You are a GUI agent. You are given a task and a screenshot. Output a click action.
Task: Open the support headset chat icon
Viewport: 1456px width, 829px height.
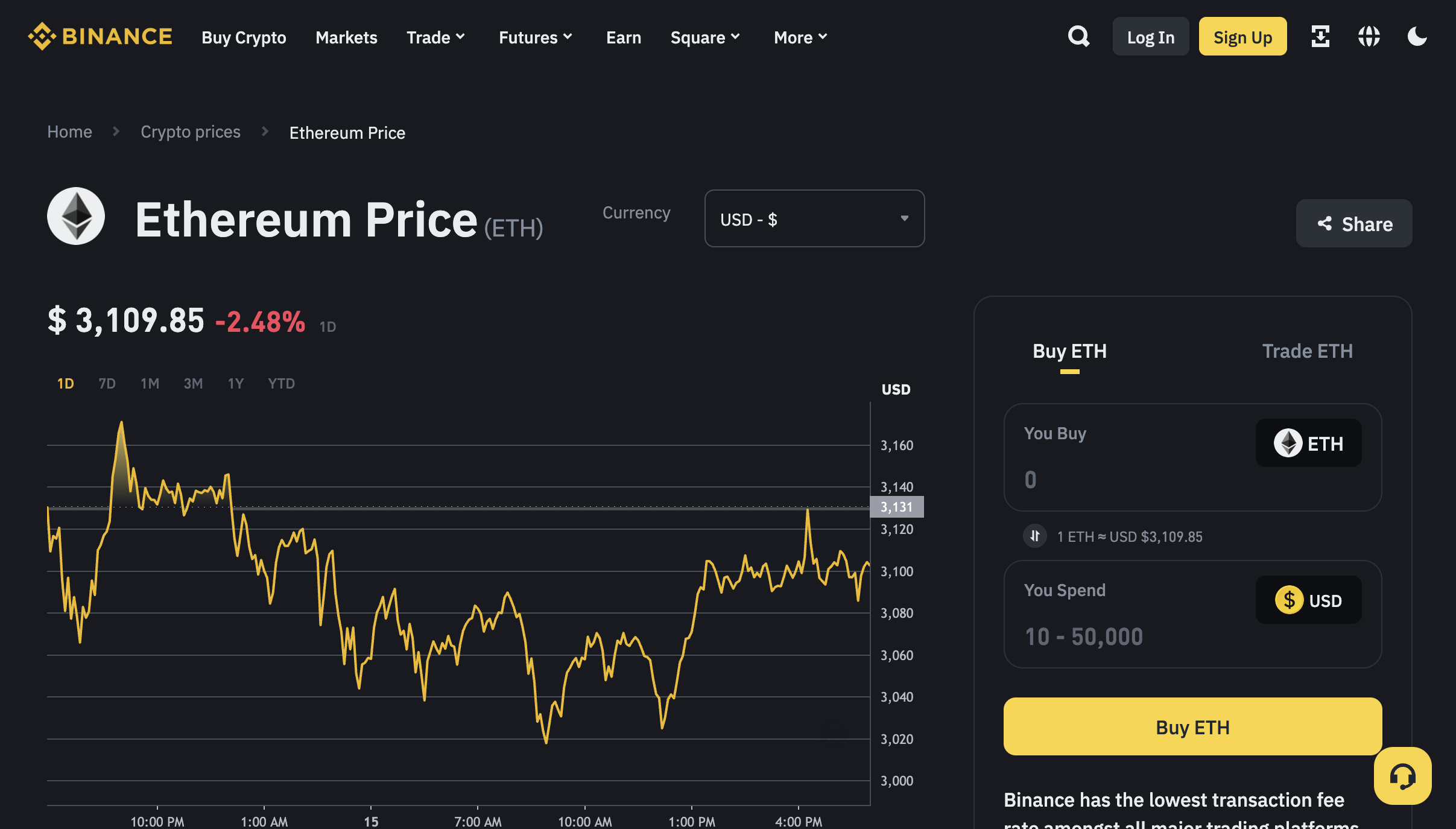[x=1402, y=776]
